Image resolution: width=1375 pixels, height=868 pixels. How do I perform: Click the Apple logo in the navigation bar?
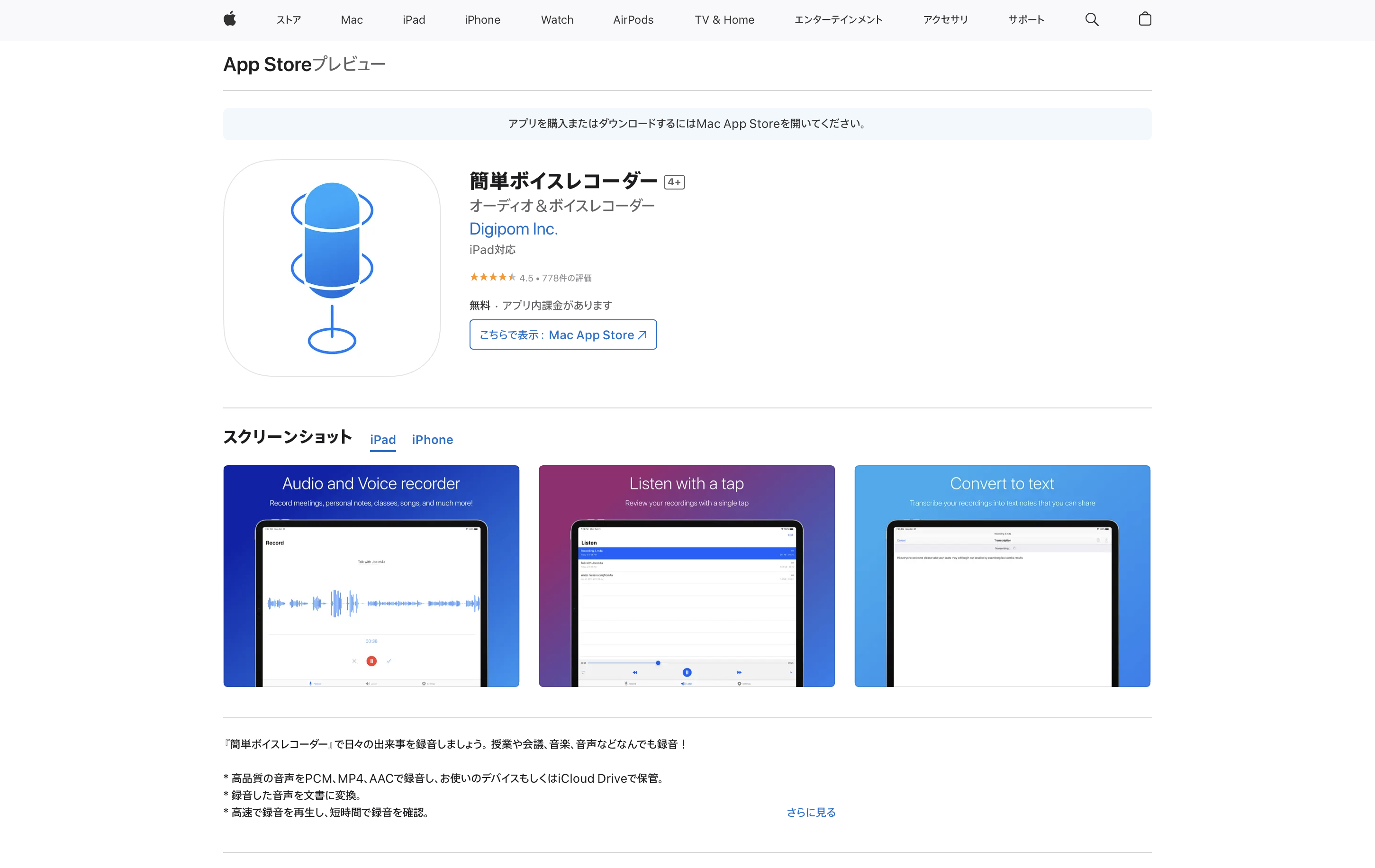230,19
